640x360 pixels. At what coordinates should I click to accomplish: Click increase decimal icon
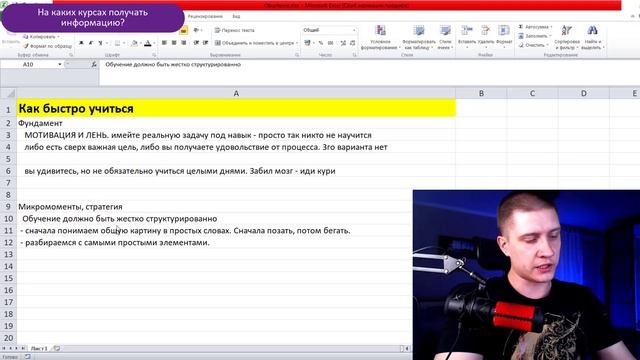pyautogui.click(x=343, y=43)
